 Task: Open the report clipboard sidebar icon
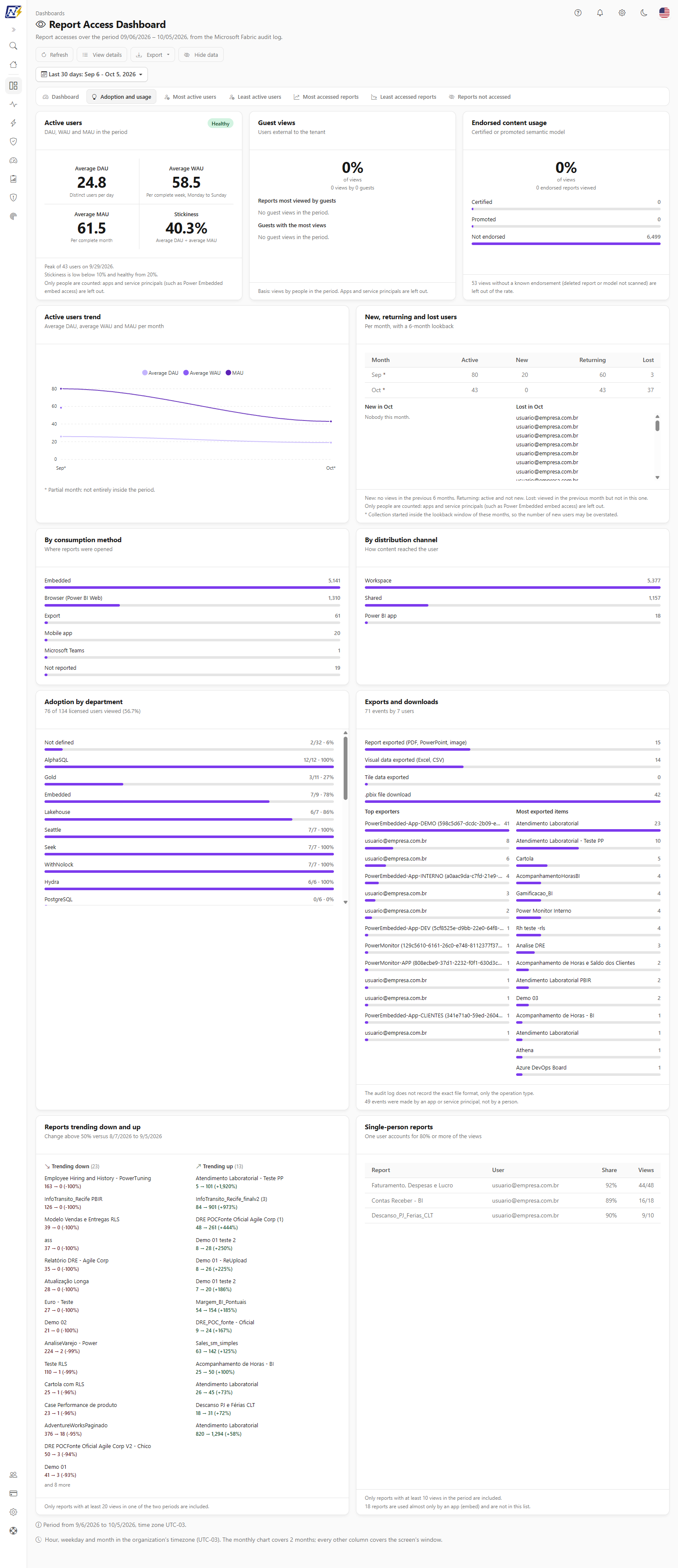pyautogui.click(x=14, y=179)
